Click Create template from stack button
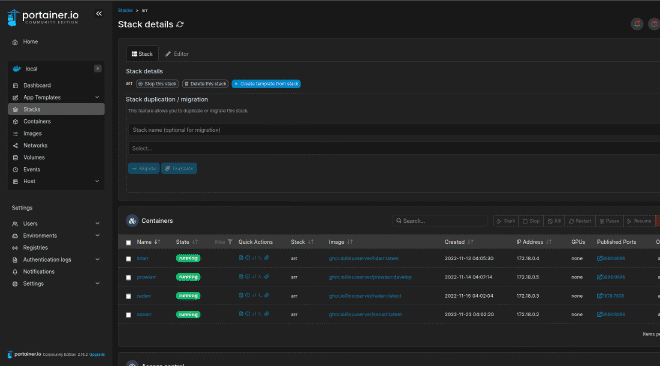Viewport: 660px width, 366px height. (x=266, y=84)
